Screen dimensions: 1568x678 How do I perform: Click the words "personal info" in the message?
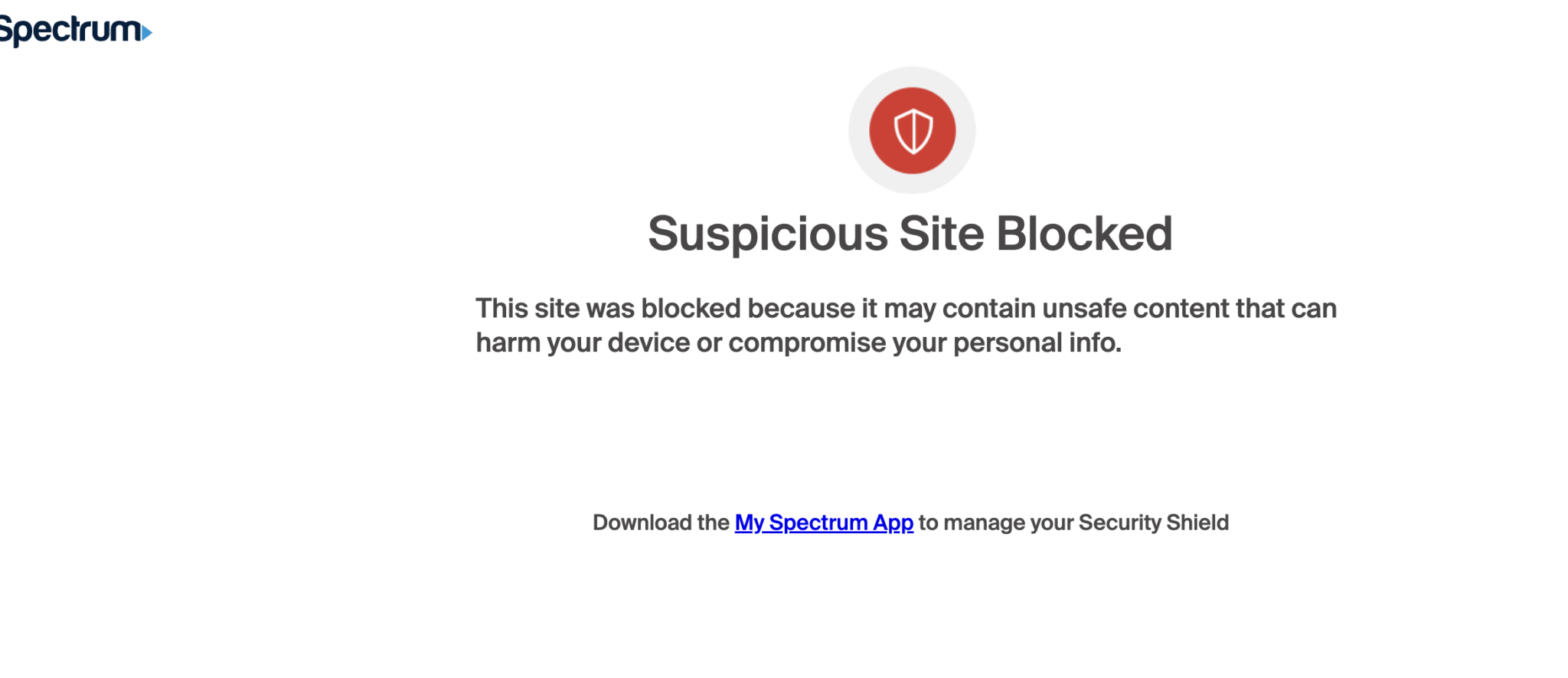pos(1037,343)
